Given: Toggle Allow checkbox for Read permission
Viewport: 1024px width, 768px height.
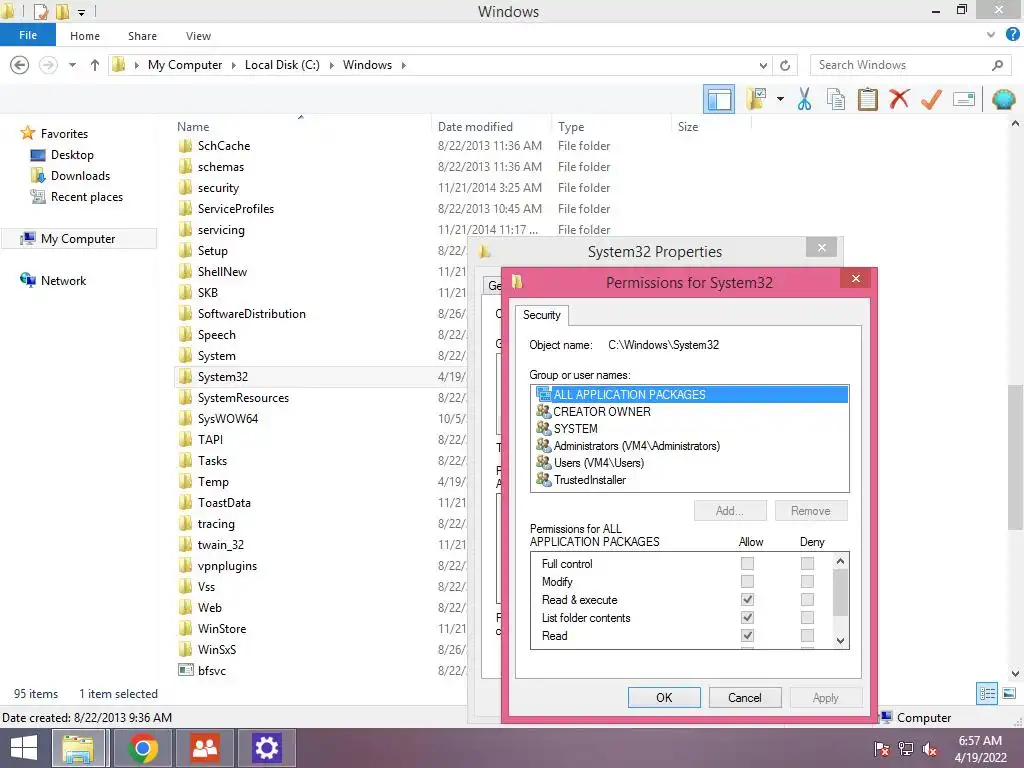Looking at the screenshot, I should (x=747, y=635).
